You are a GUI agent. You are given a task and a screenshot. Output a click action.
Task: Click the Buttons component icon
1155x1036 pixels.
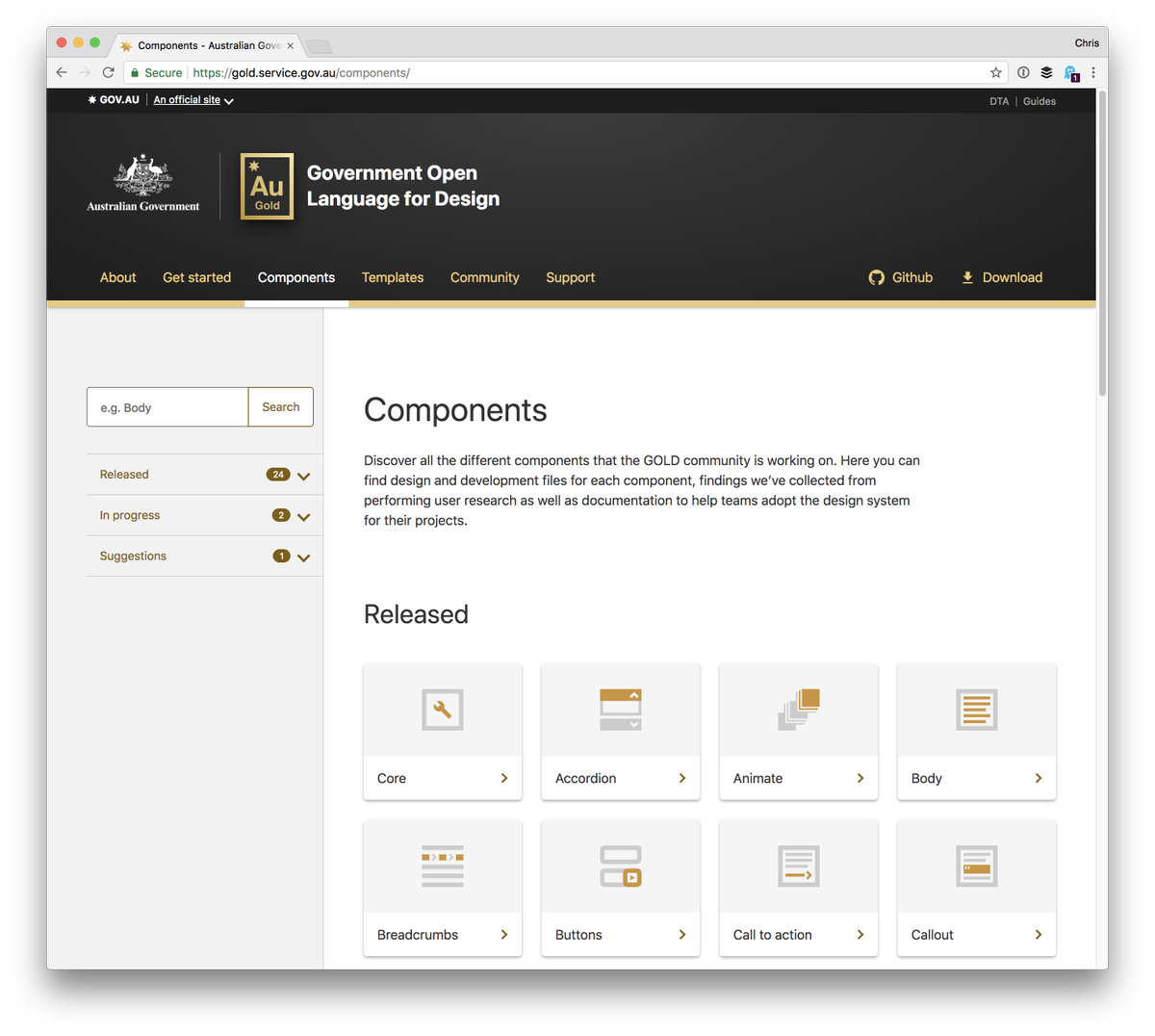tap(621, 866)
